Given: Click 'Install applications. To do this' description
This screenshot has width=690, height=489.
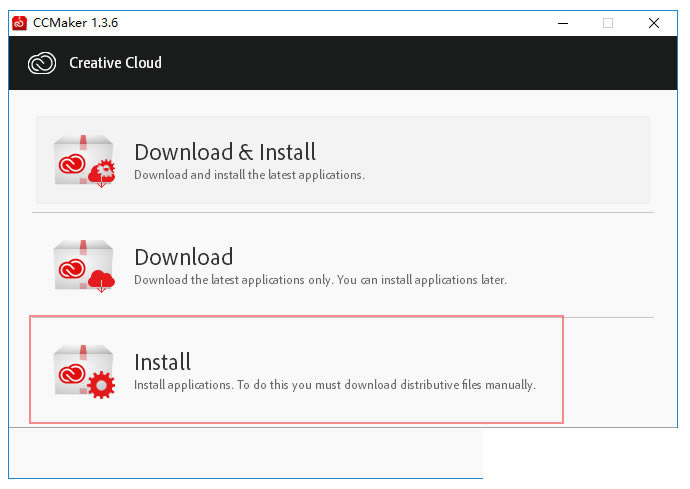Looking at the screenshot, I should click(335, 385).
